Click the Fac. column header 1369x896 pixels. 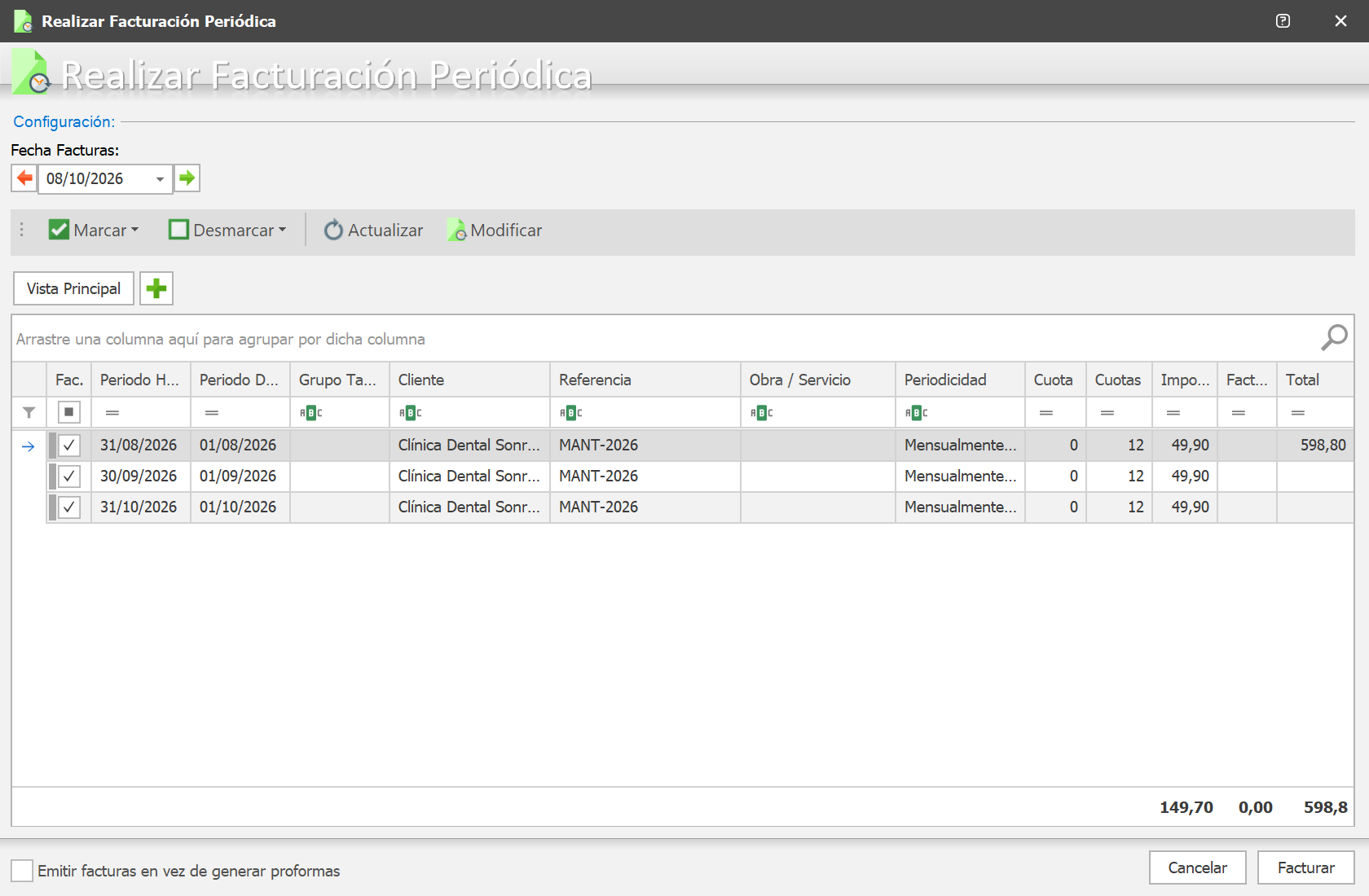[69, 380]
